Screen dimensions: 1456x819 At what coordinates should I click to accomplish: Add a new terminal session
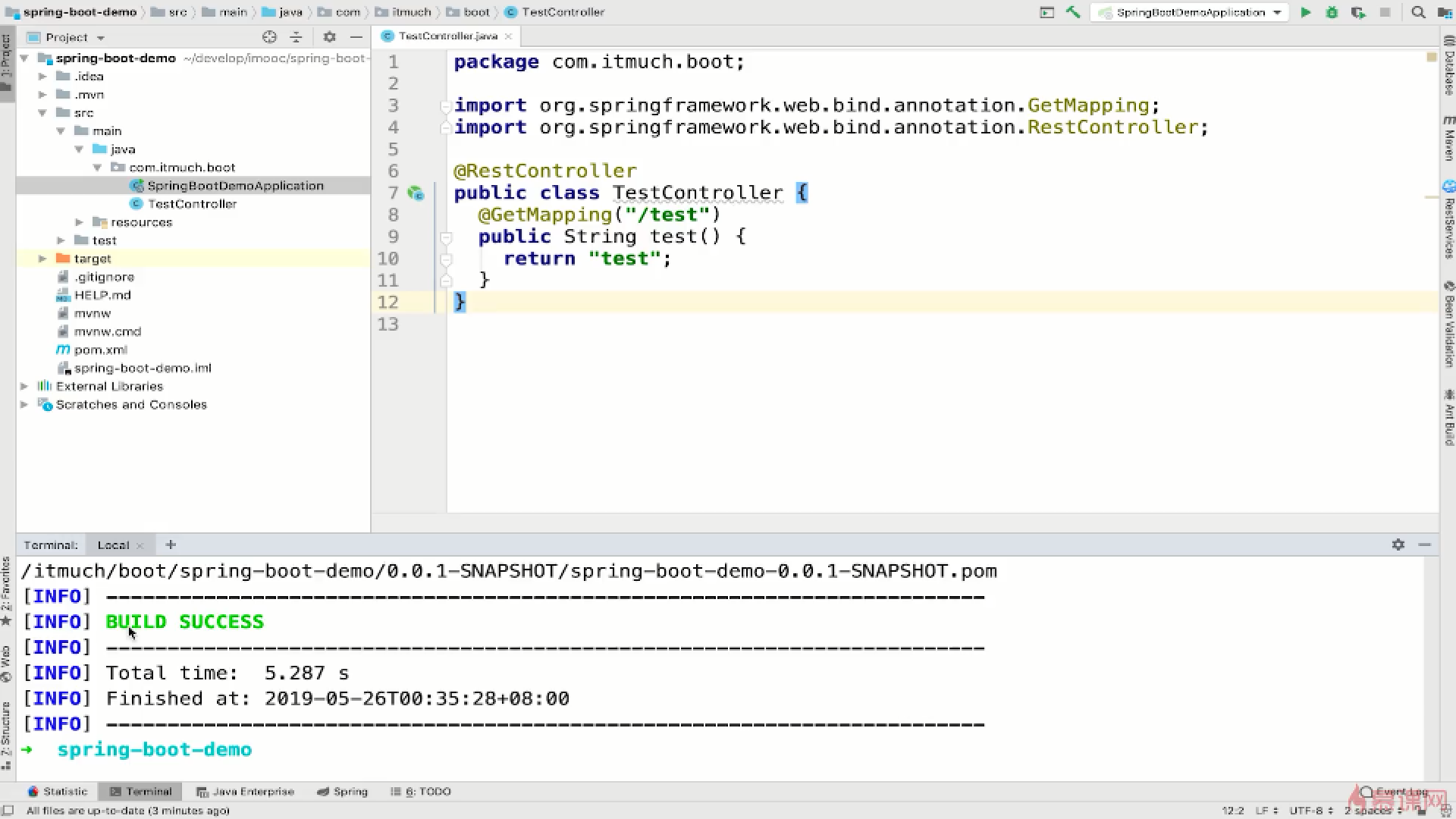(x=171, y=544)
